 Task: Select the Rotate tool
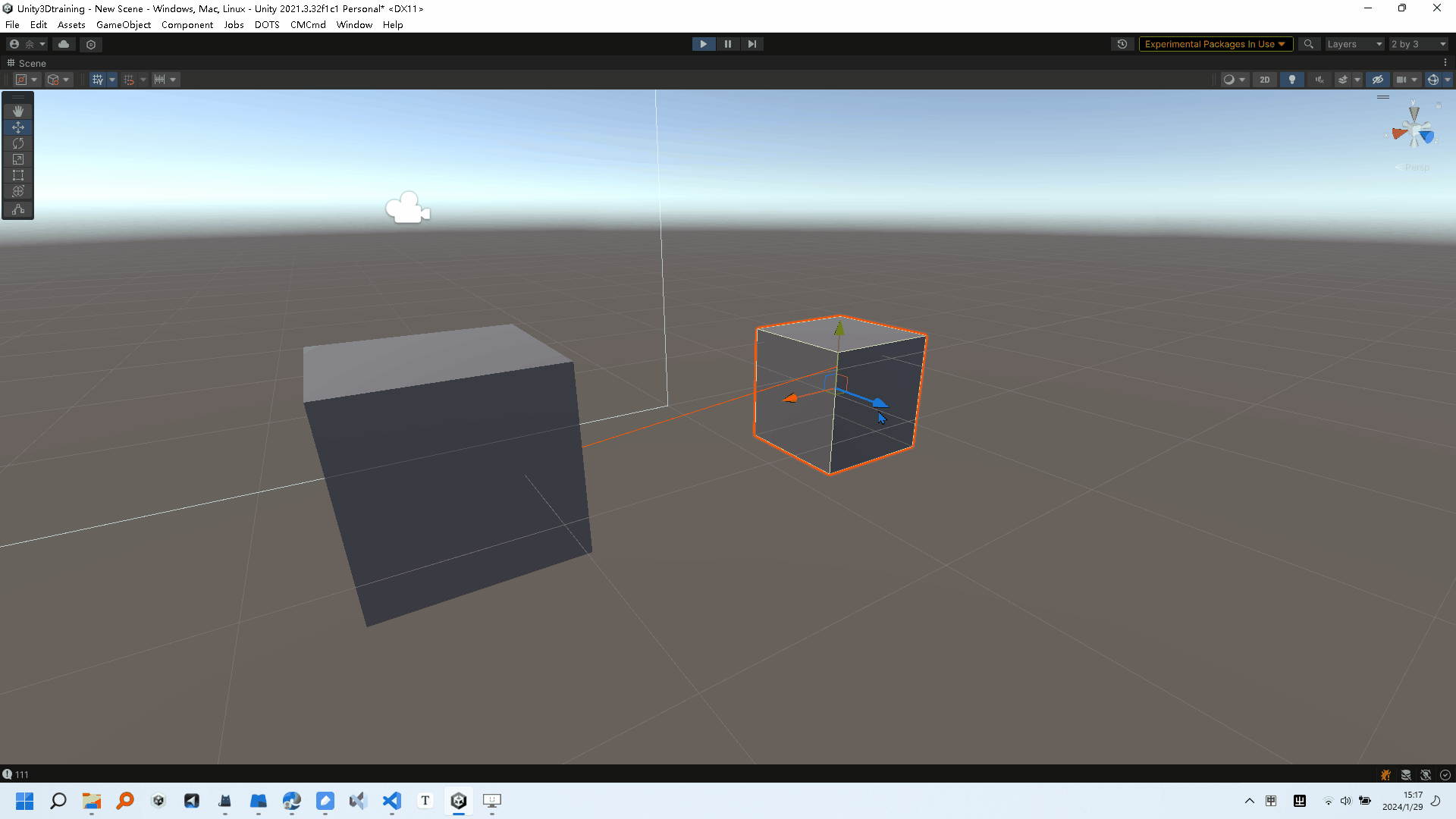[x=18, y=143]
